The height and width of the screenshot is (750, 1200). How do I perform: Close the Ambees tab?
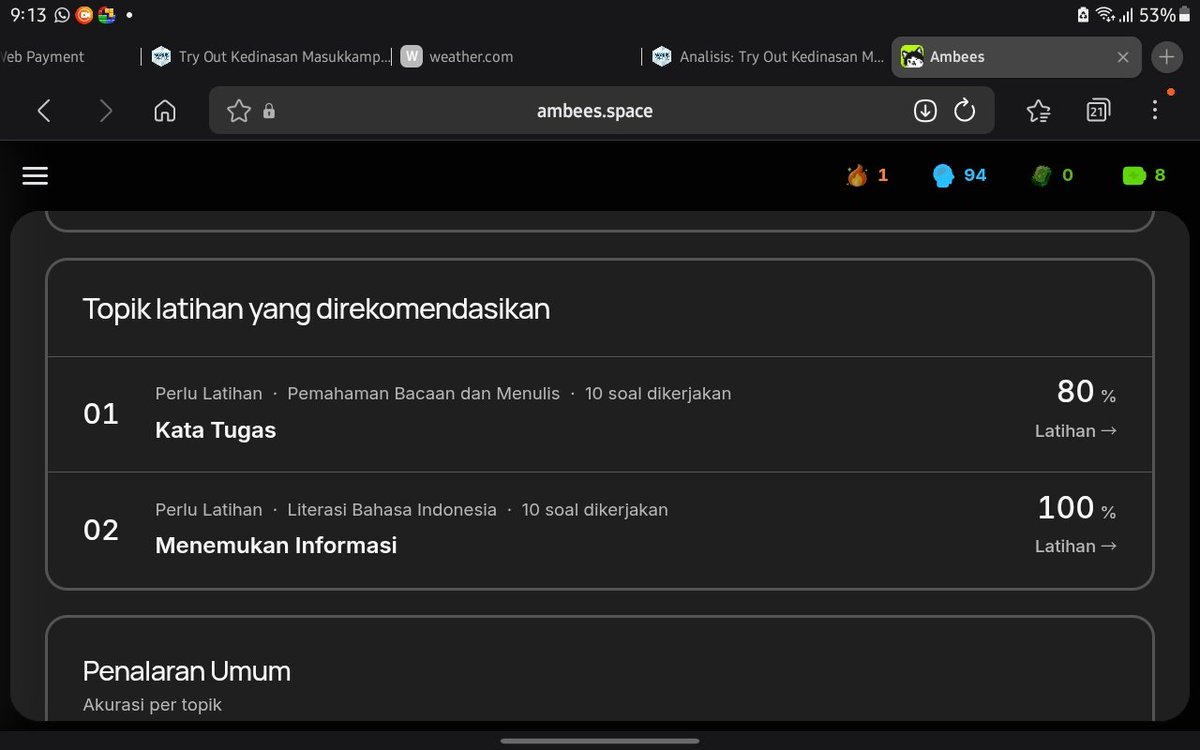click(1123, 57)
